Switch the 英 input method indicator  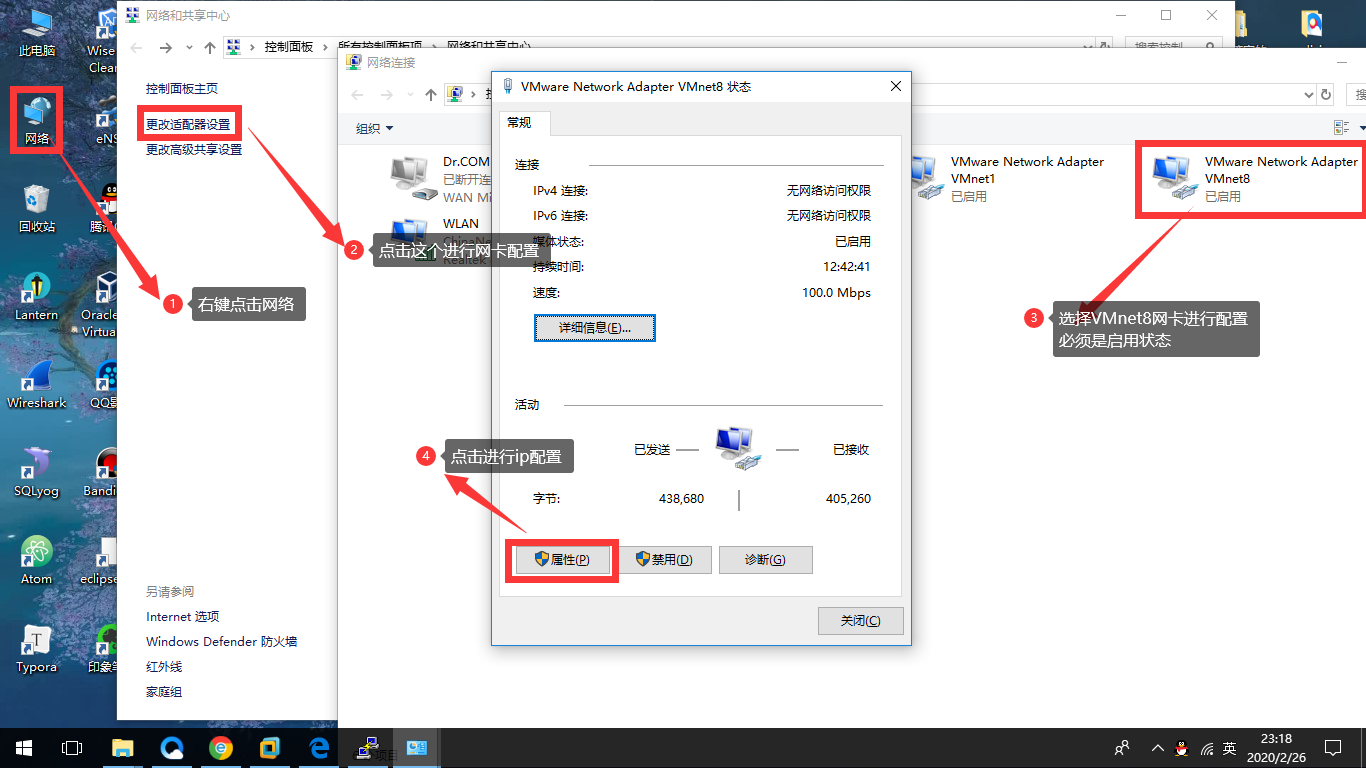[x=1230, y=748]
